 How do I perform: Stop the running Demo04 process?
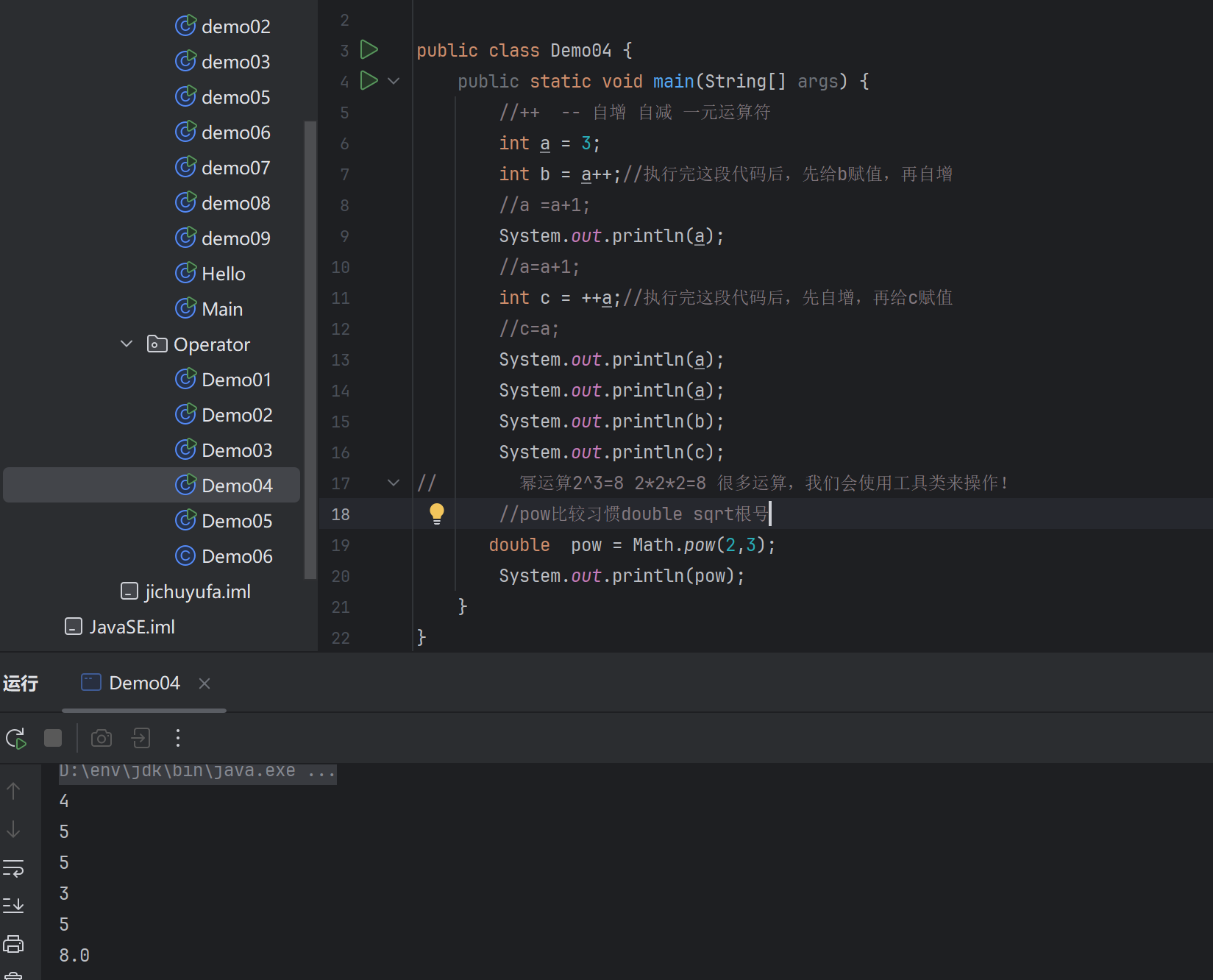(x=53, y=738)
